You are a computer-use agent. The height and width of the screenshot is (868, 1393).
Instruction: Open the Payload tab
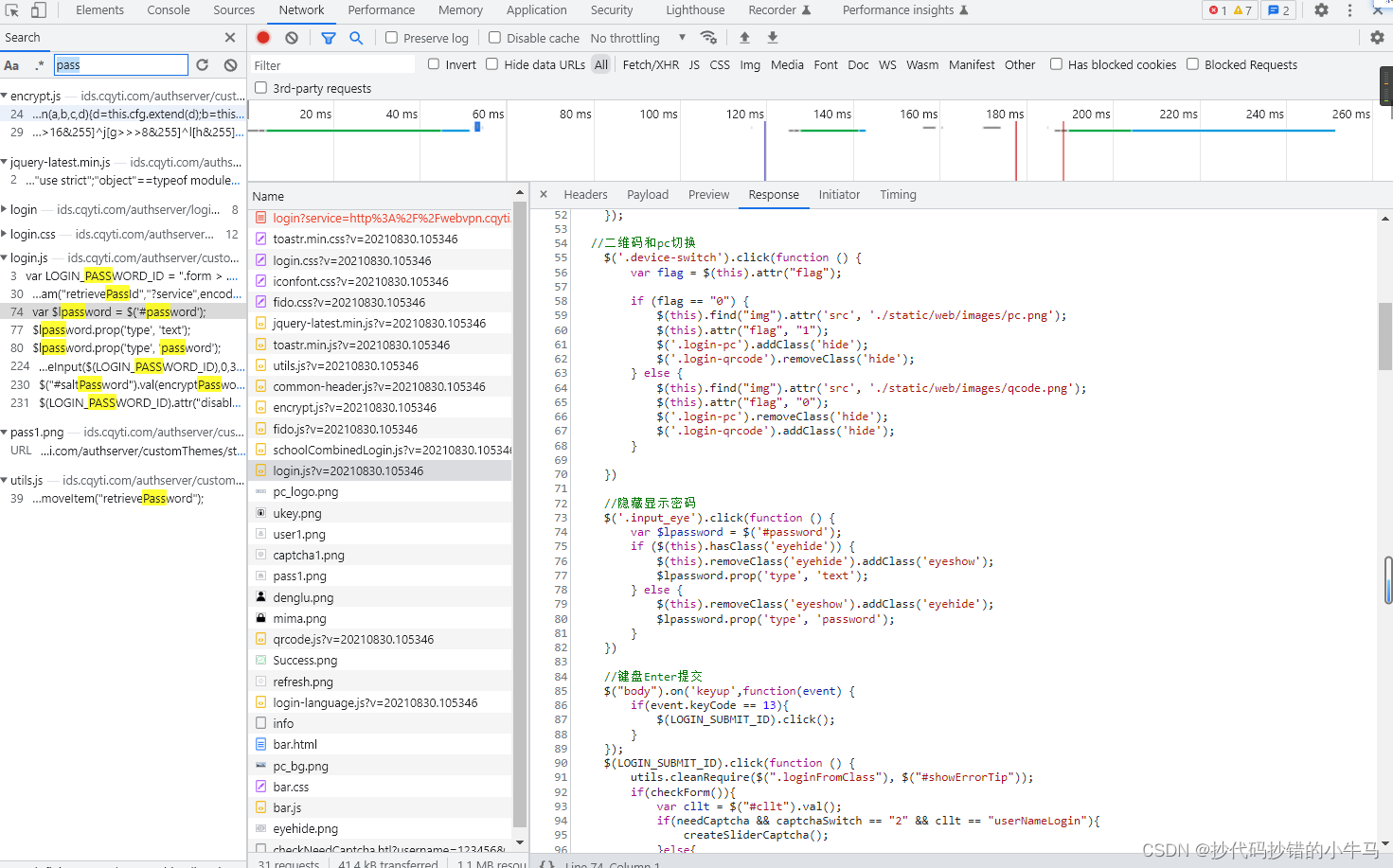click(648, 195)
